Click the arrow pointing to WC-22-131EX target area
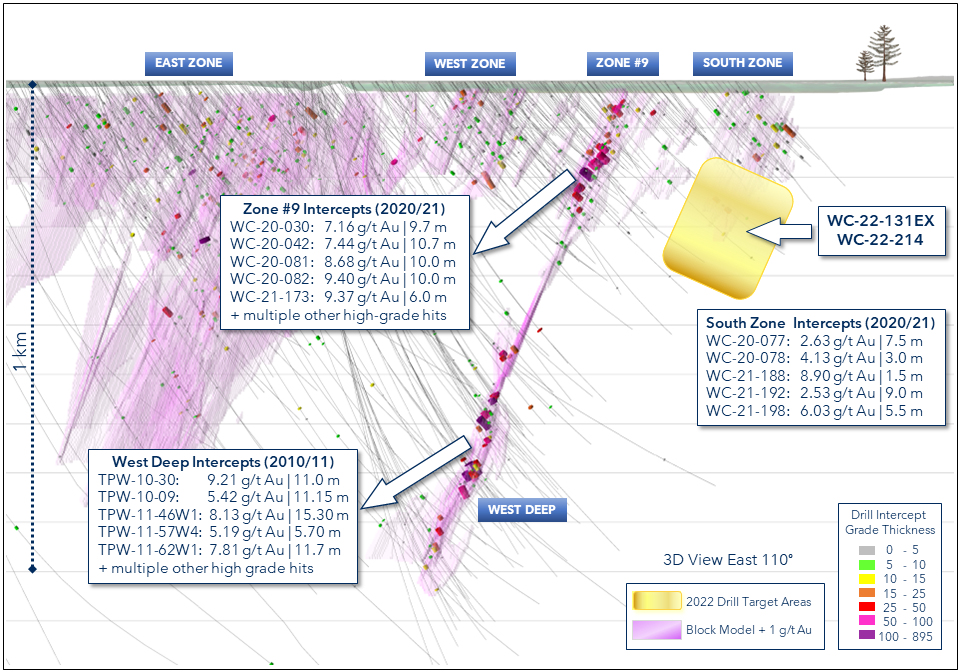The image size is (960, 672). (783, 232)
